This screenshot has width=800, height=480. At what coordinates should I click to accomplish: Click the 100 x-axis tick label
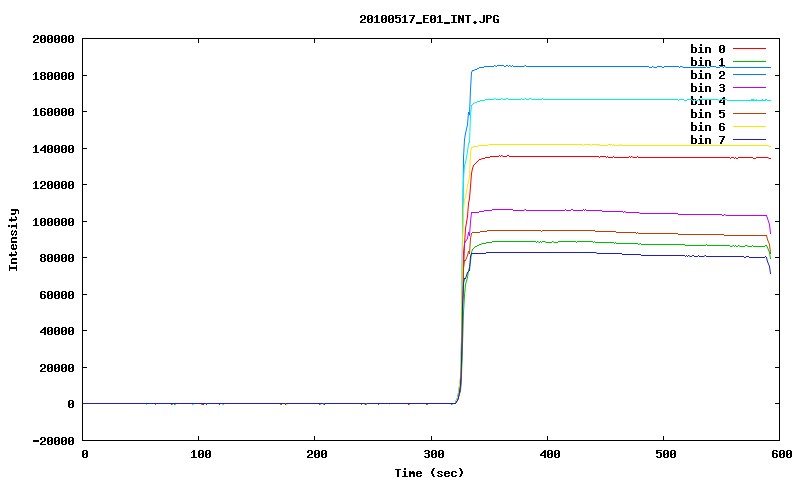(x=201, y=454)
